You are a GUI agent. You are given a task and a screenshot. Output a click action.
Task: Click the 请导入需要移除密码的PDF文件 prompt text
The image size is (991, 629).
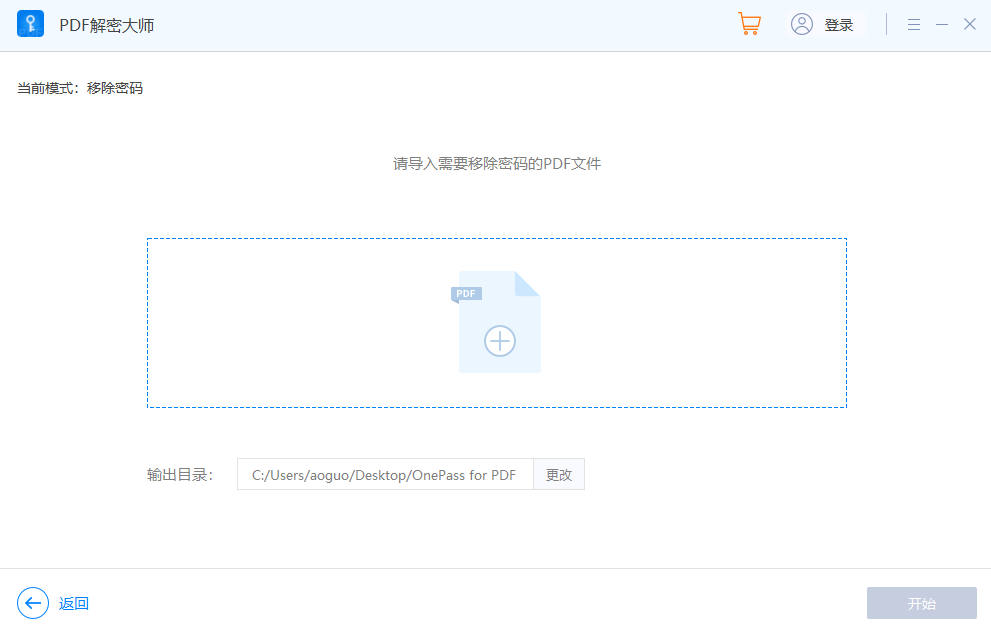497,164
